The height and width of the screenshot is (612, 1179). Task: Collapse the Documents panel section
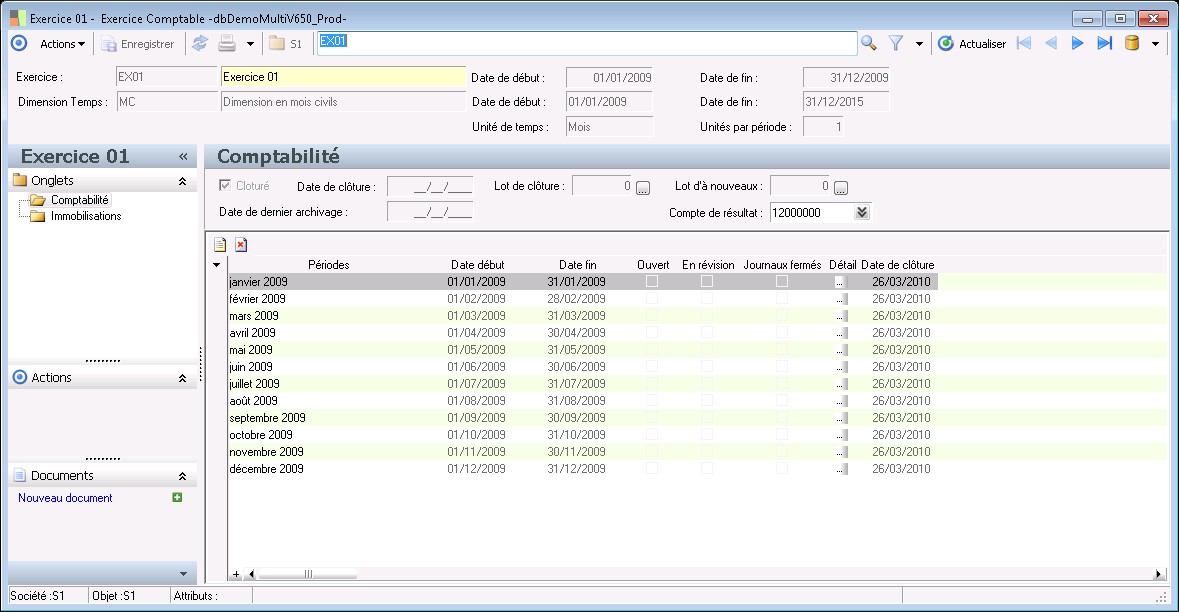[182, 477]
